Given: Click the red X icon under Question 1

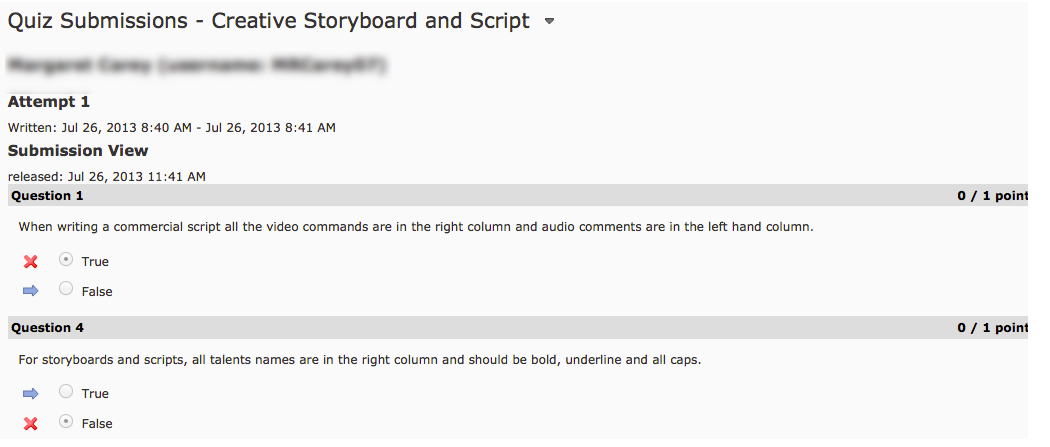Looking at the screenshot, I should (31, 262).
